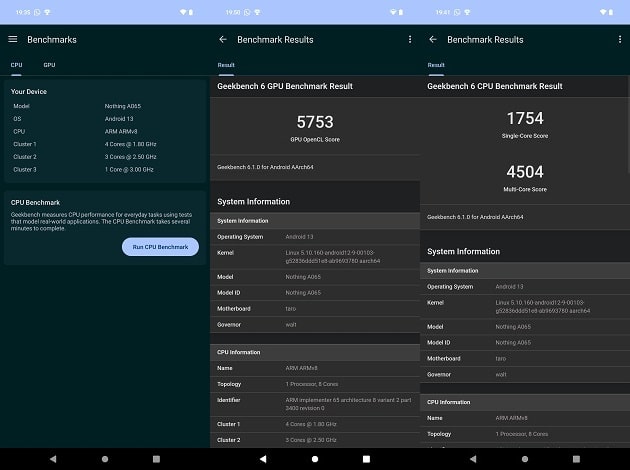Tap WhatsApp status icon on middle phone
The width and height of the screenshot is (630, 470).
(x=247, y=12)
